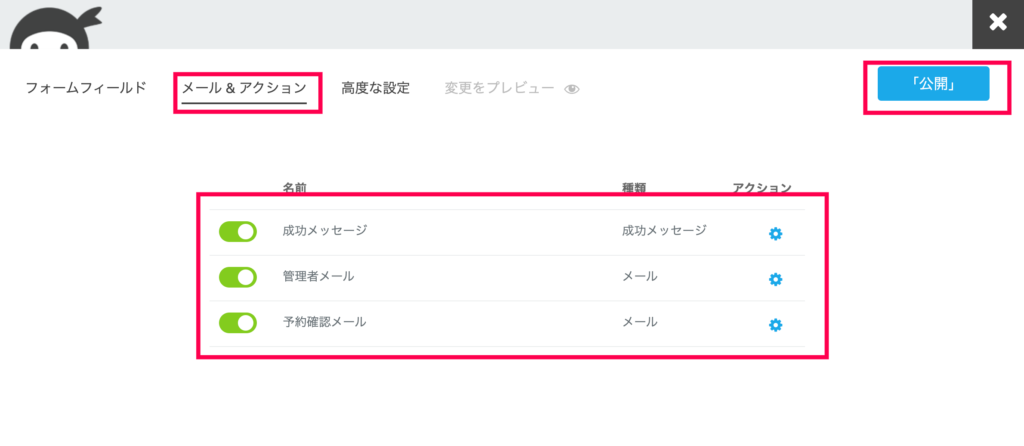Click the 成功メッセージ action name

325,230
